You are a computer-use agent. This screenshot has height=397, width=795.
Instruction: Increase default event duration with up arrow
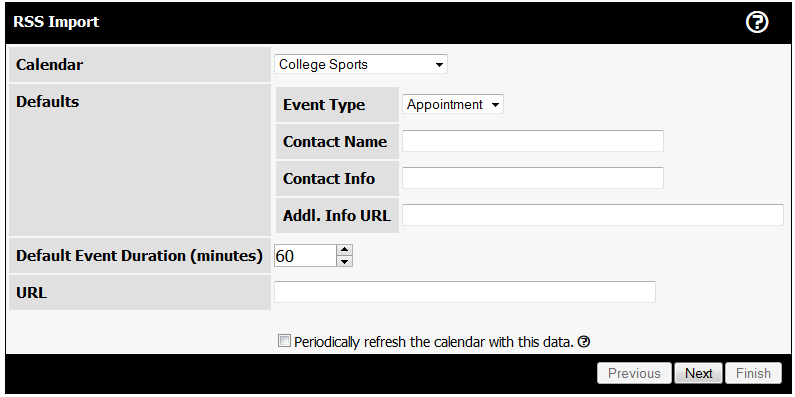pos(345,250)
